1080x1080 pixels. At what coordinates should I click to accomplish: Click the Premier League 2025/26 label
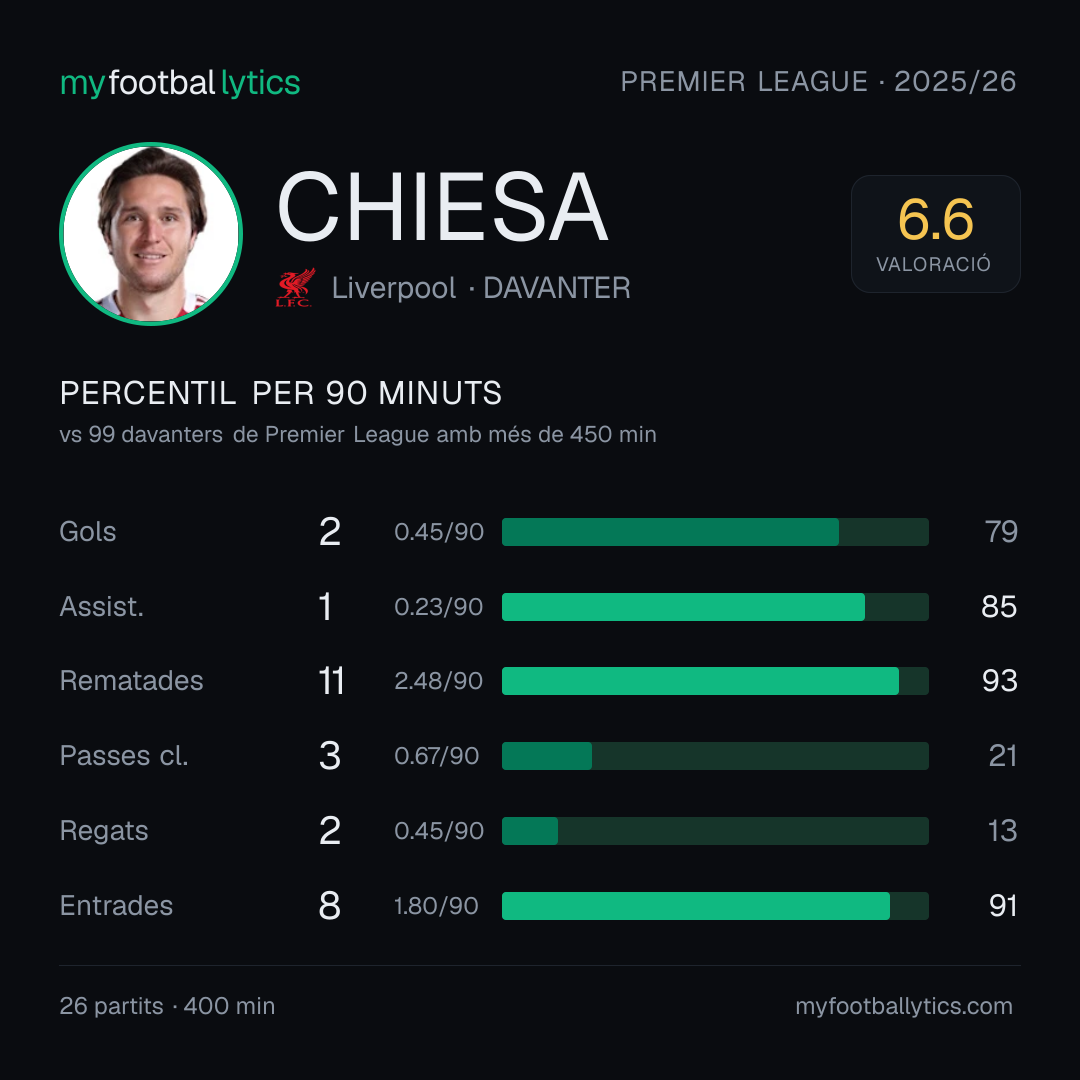click(x=818, y=82)
